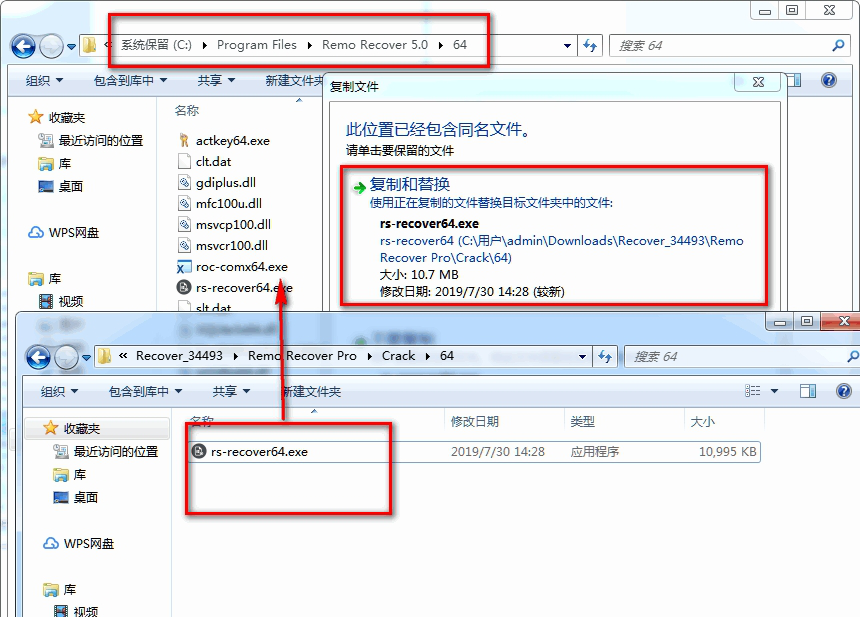
Task: Click refresh icon beside the Crack › 64 address bar
Action: [x=604, y=356]
